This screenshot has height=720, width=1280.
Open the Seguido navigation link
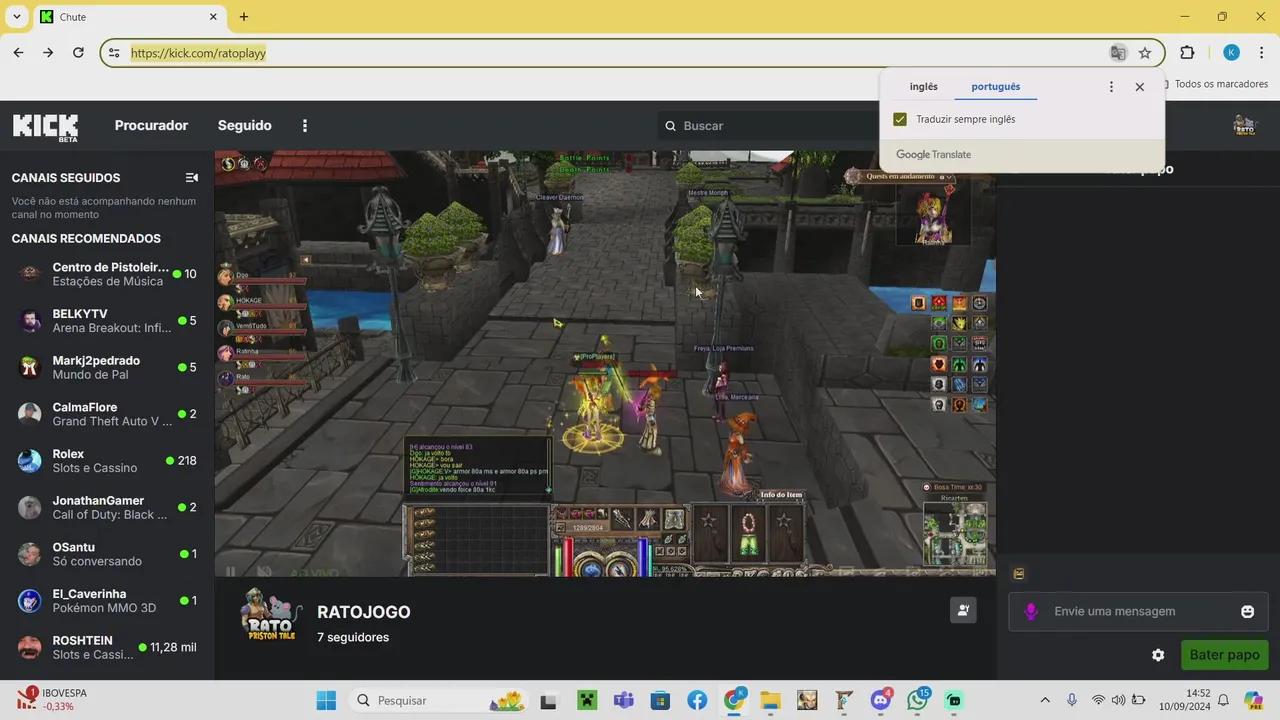pyautogui.click(x=245, y=126)
